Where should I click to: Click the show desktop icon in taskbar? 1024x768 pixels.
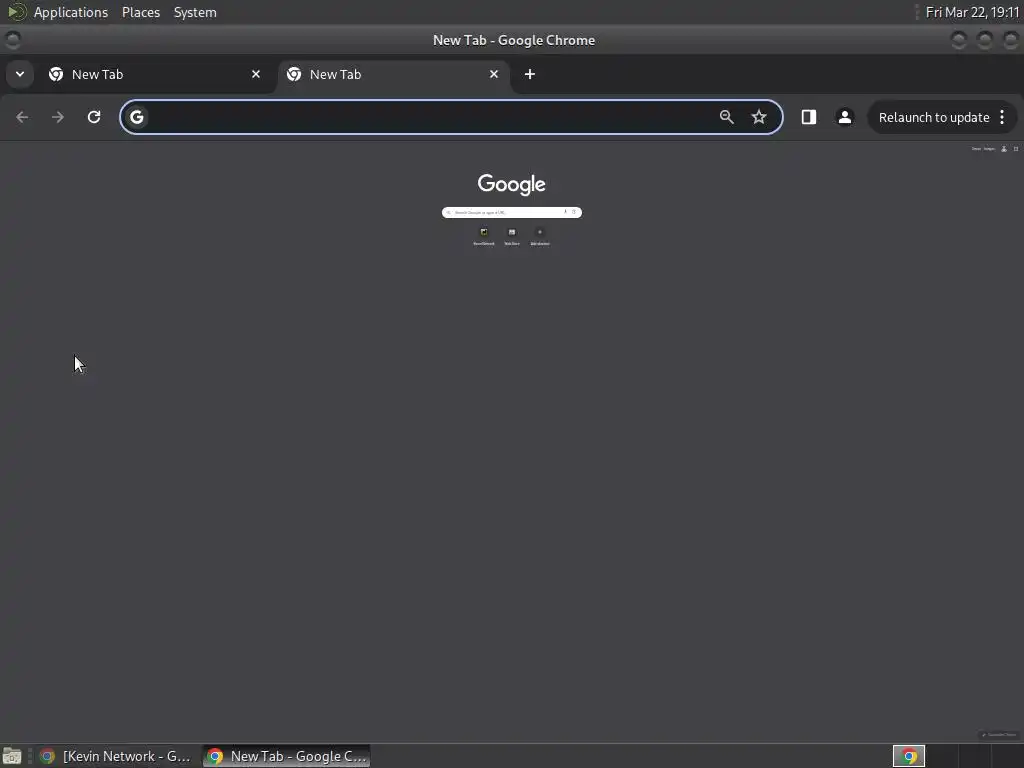(x=12, y=756)
